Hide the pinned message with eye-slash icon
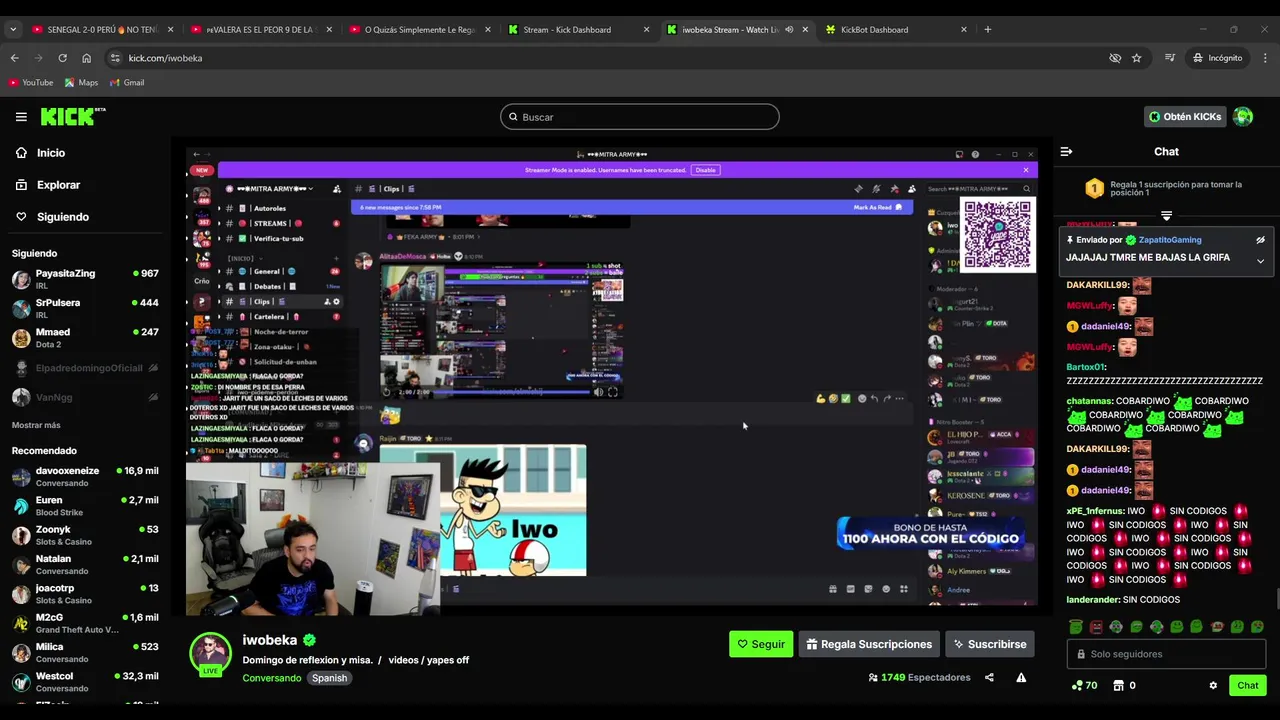 [1260, 240]
